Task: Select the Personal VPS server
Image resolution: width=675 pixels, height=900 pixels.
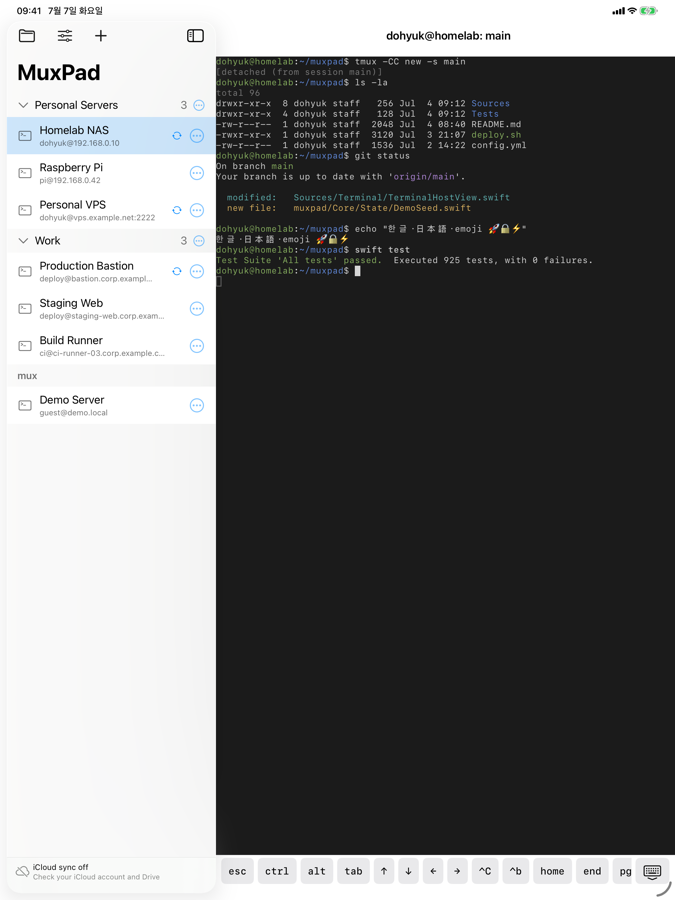Action: tap(111, 210)
